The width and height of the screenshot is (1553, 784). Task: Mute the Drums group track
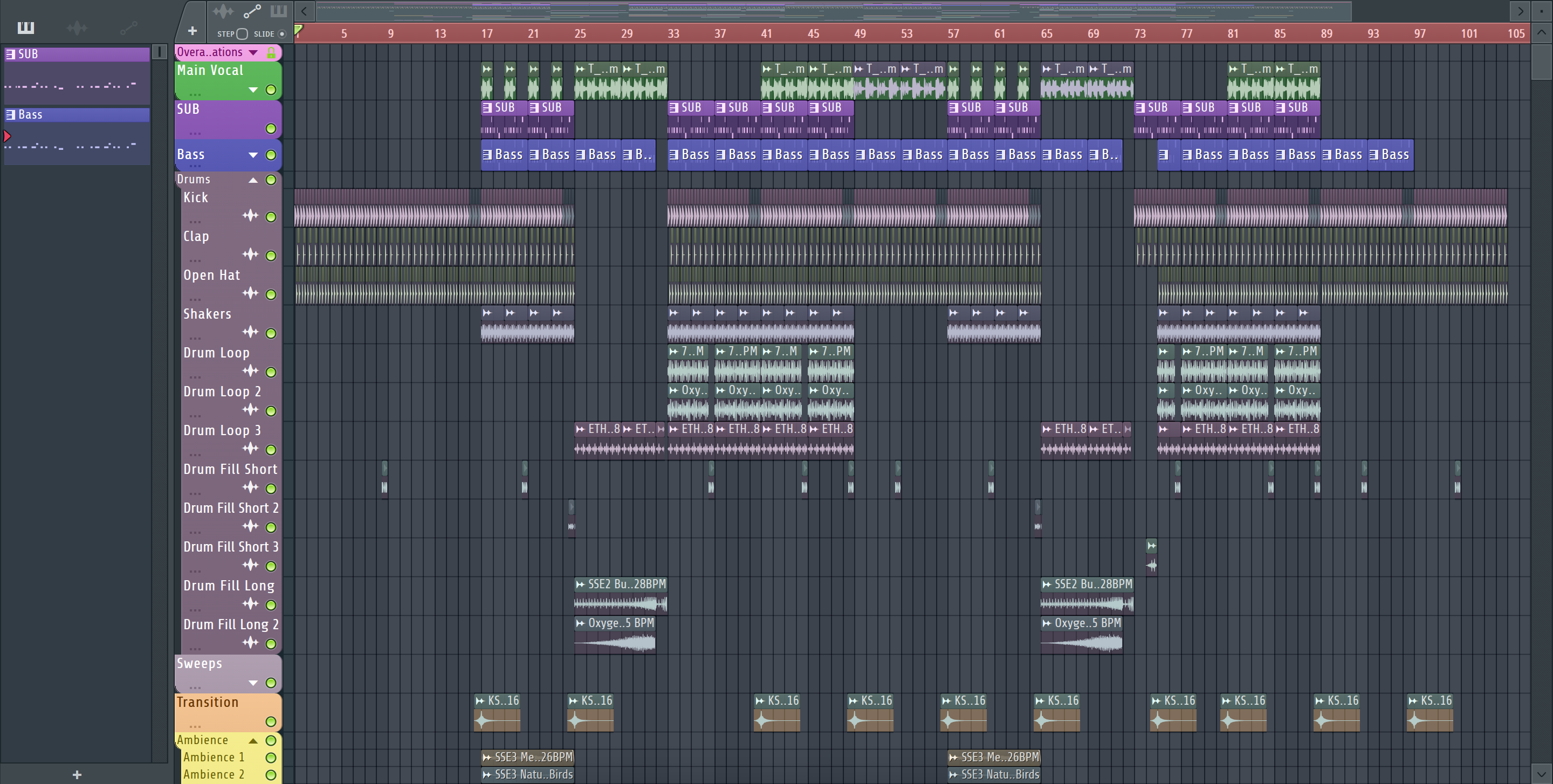(x=271, y=180)
